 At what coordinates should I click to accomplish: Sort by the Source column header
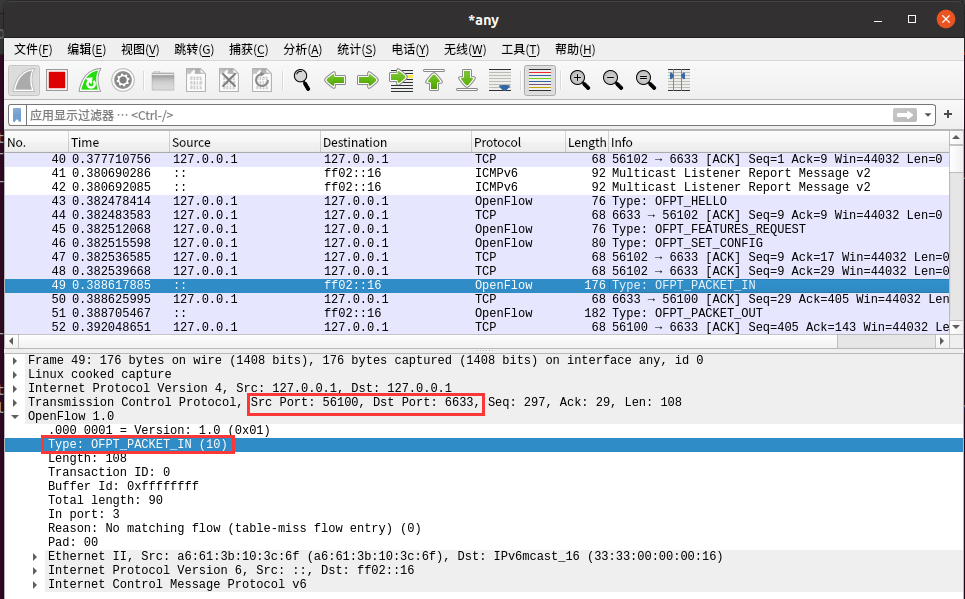[245, 142]
